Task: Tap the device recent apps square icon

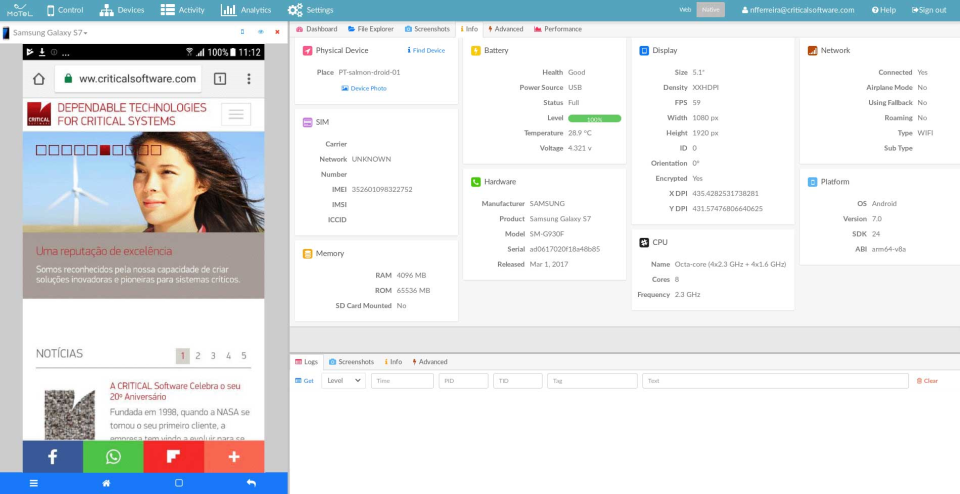Action: tap(179, 483)
